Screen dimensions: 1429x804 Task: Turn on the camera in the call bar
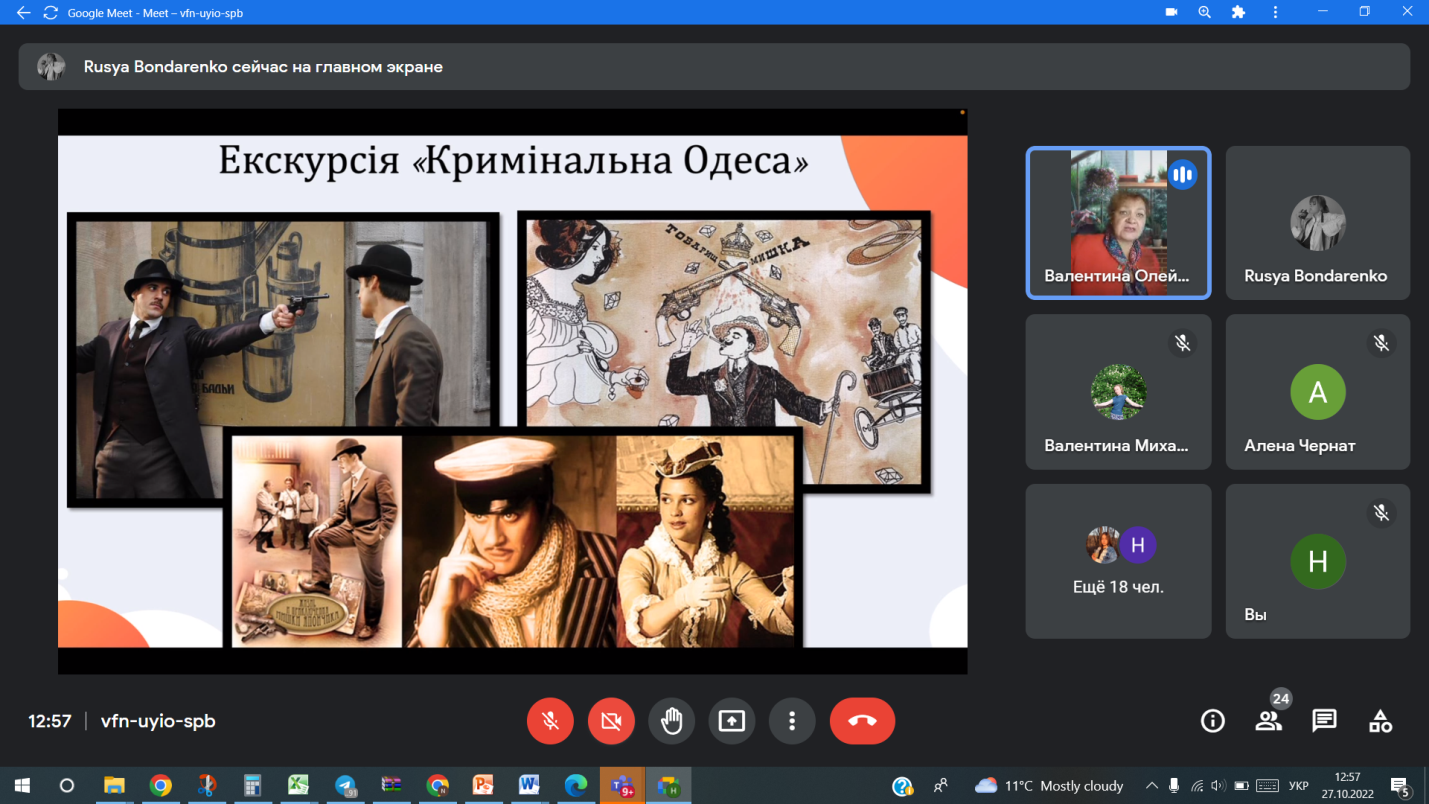tap(611, 721)
